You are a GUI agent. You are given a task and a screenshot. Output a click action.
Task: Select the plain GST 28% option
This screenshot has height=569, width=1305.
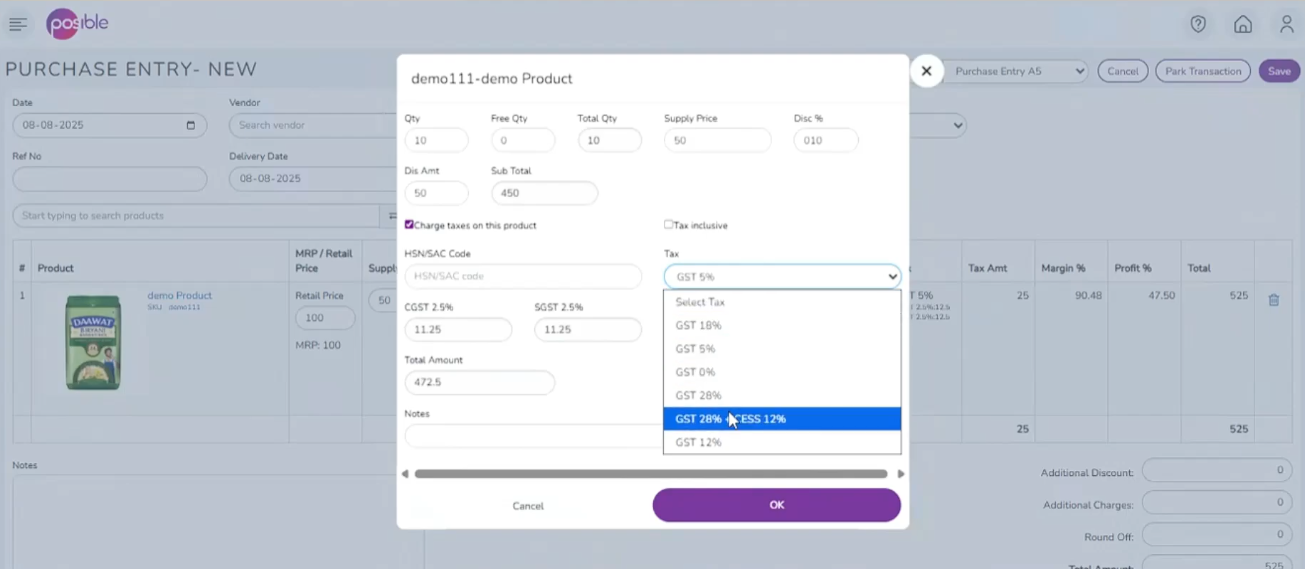click(x=782, y=396)
